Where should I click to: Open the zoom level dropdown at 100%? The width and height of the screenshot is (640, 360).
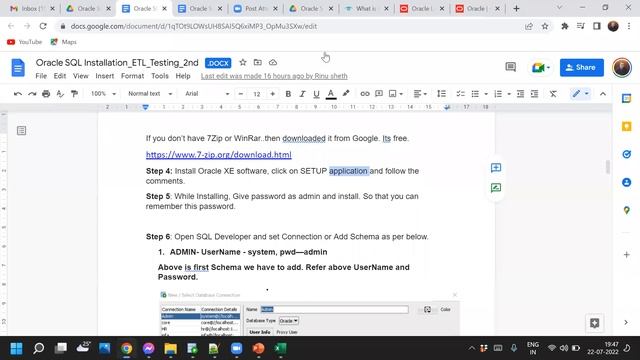103,94
